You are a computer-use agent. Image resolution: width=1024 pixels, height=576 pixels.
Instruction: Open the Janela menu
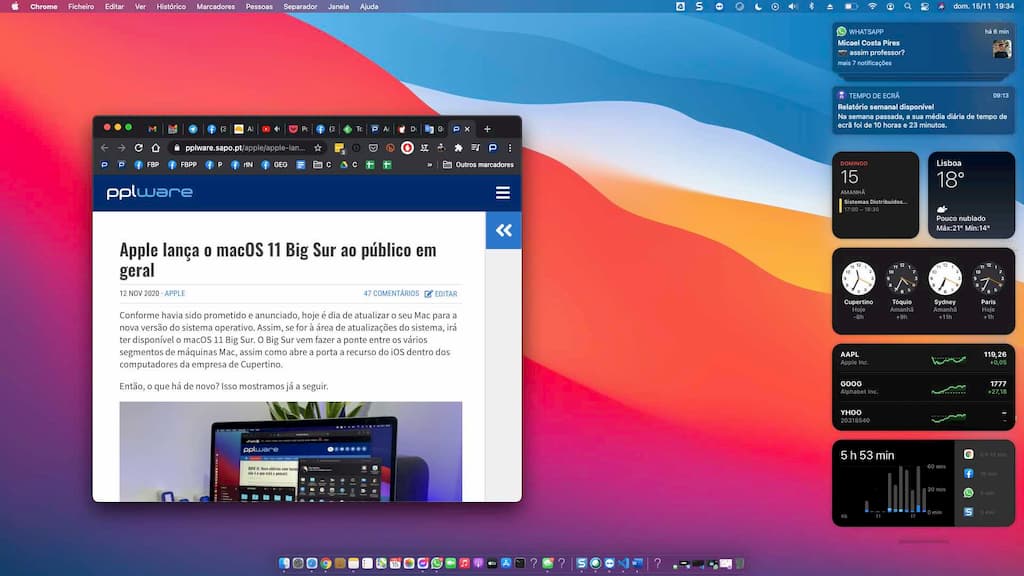[x=338, y=7]
